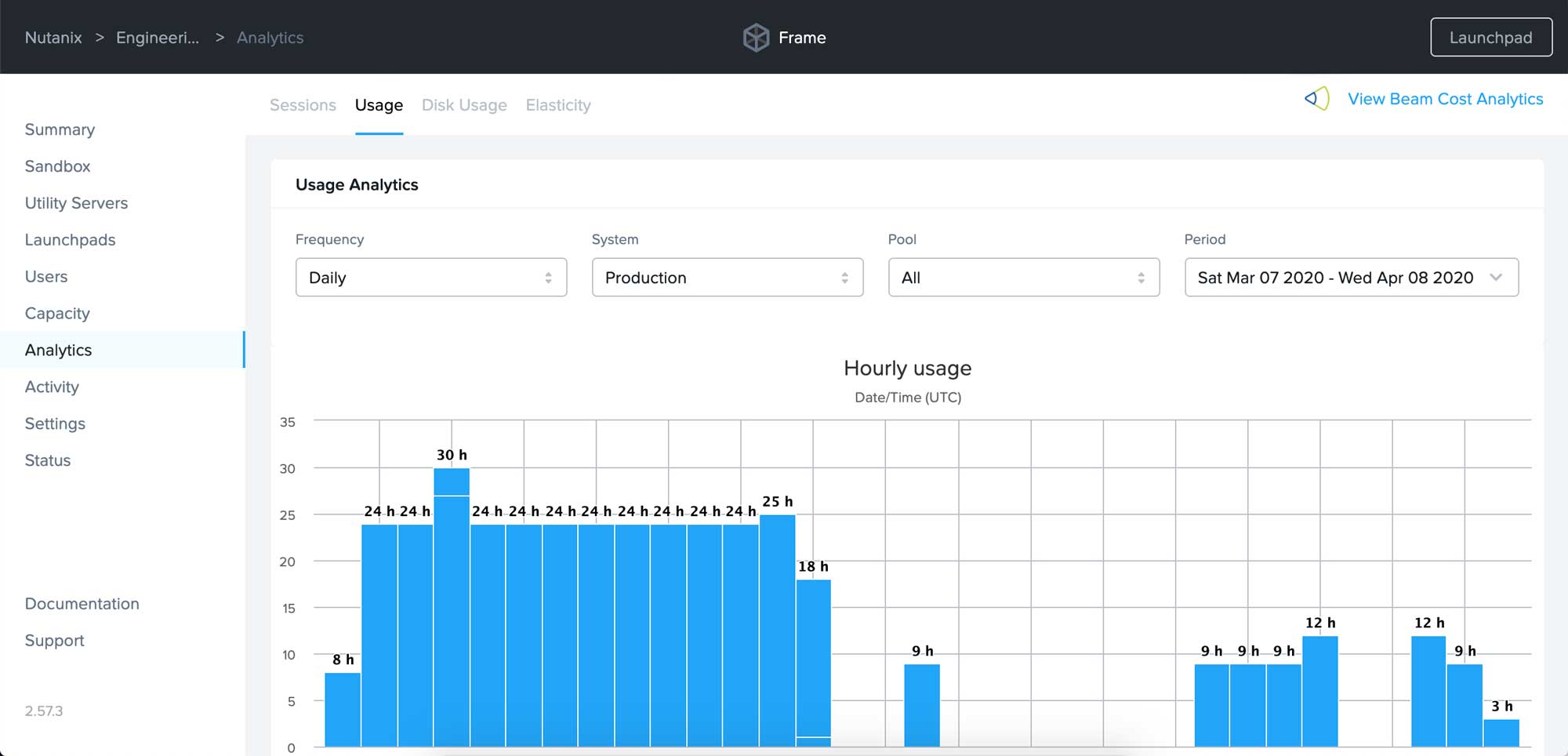Expand the System Production dropdown
Image resolution: width=1568 pixels, height=756 pixels.
click(727, 278)
